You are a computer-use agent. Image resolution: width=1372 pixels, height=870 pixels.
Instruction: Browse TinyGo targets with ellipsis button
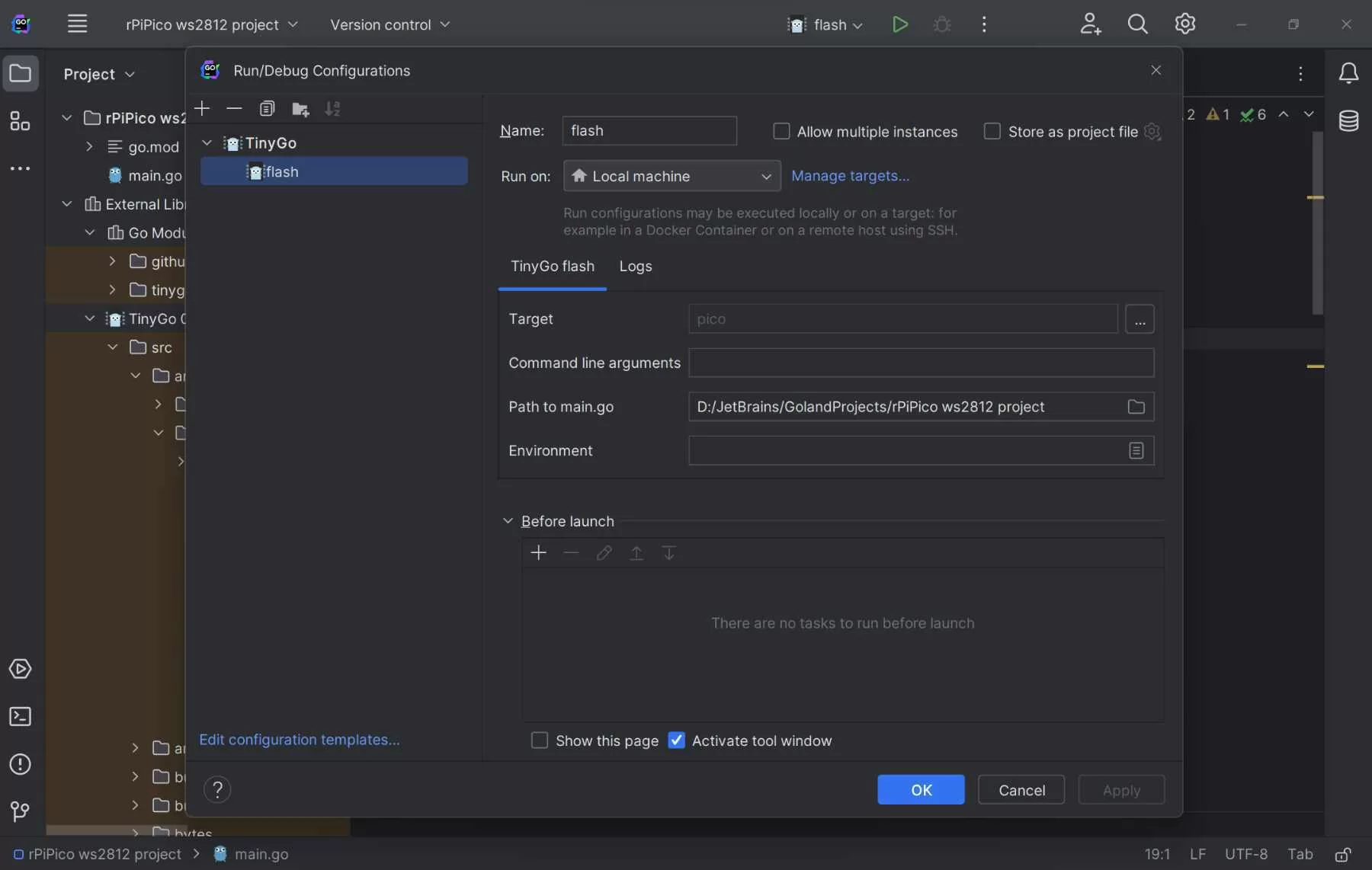[1140, 319]
